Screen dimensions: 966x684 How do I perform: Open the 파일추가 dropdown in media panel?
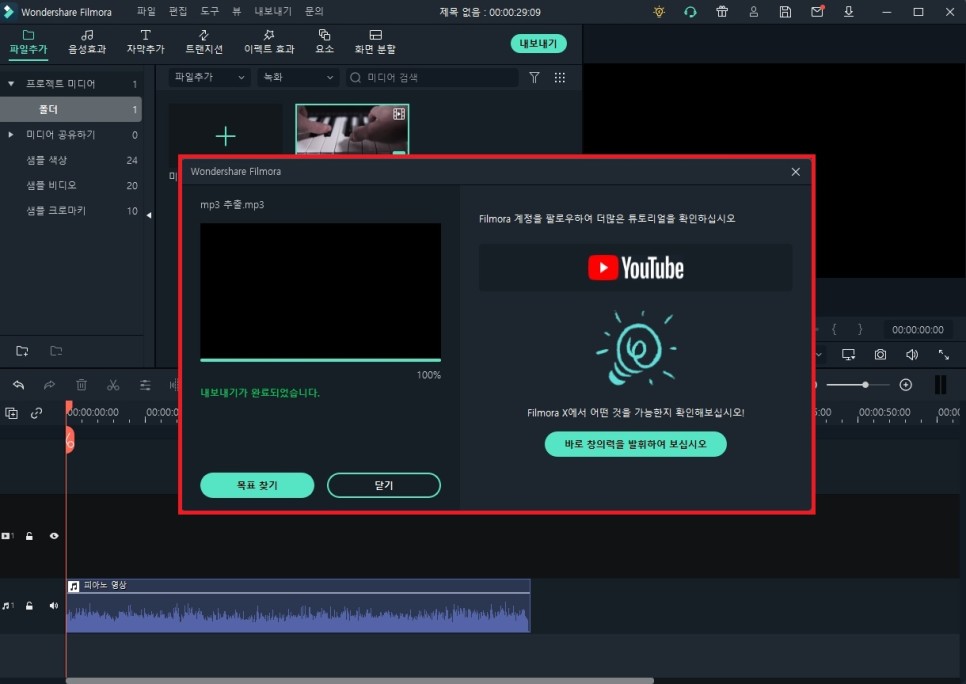(x=209, y=77)
